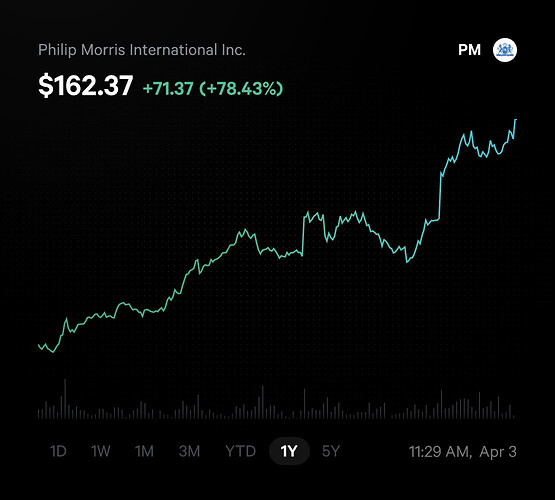Image resolution: width=555 pixels, height=500 pixels.
Task: Click the large price gap-up near right side
Action: tap(440, 196)
